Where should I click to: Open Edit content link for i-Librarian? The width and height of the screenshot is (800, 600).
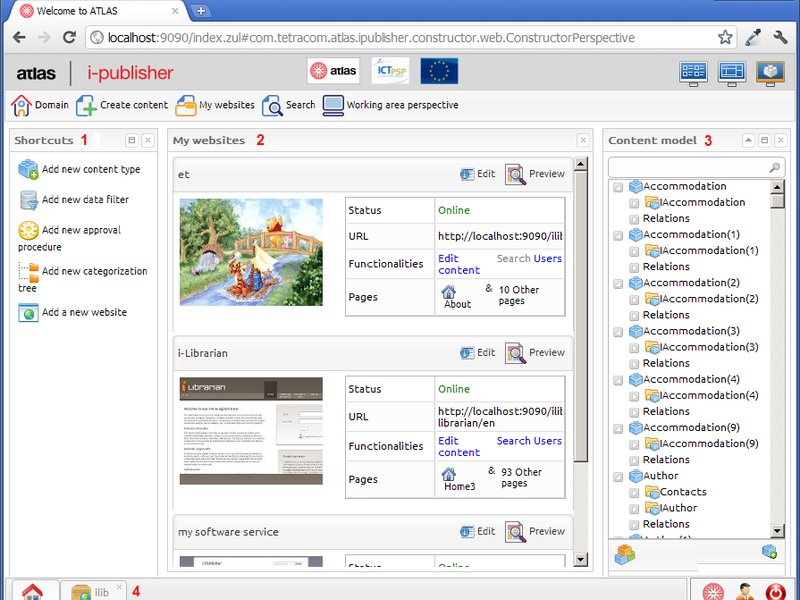459,446
